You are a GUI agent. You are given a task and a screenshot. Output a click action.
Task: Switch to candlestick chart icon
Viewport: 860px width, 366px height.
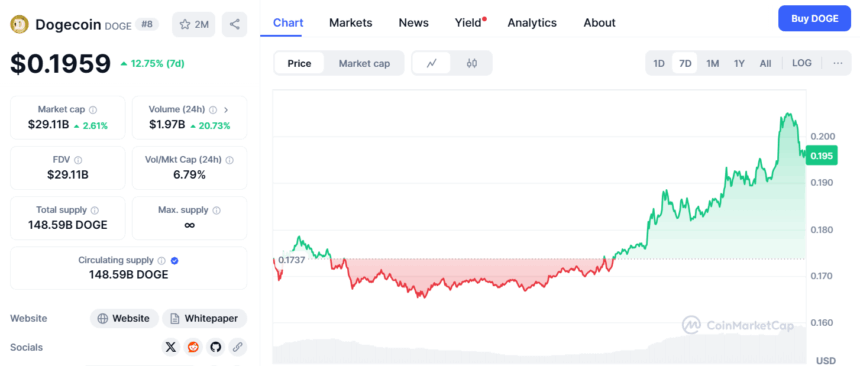pos(472,63)
